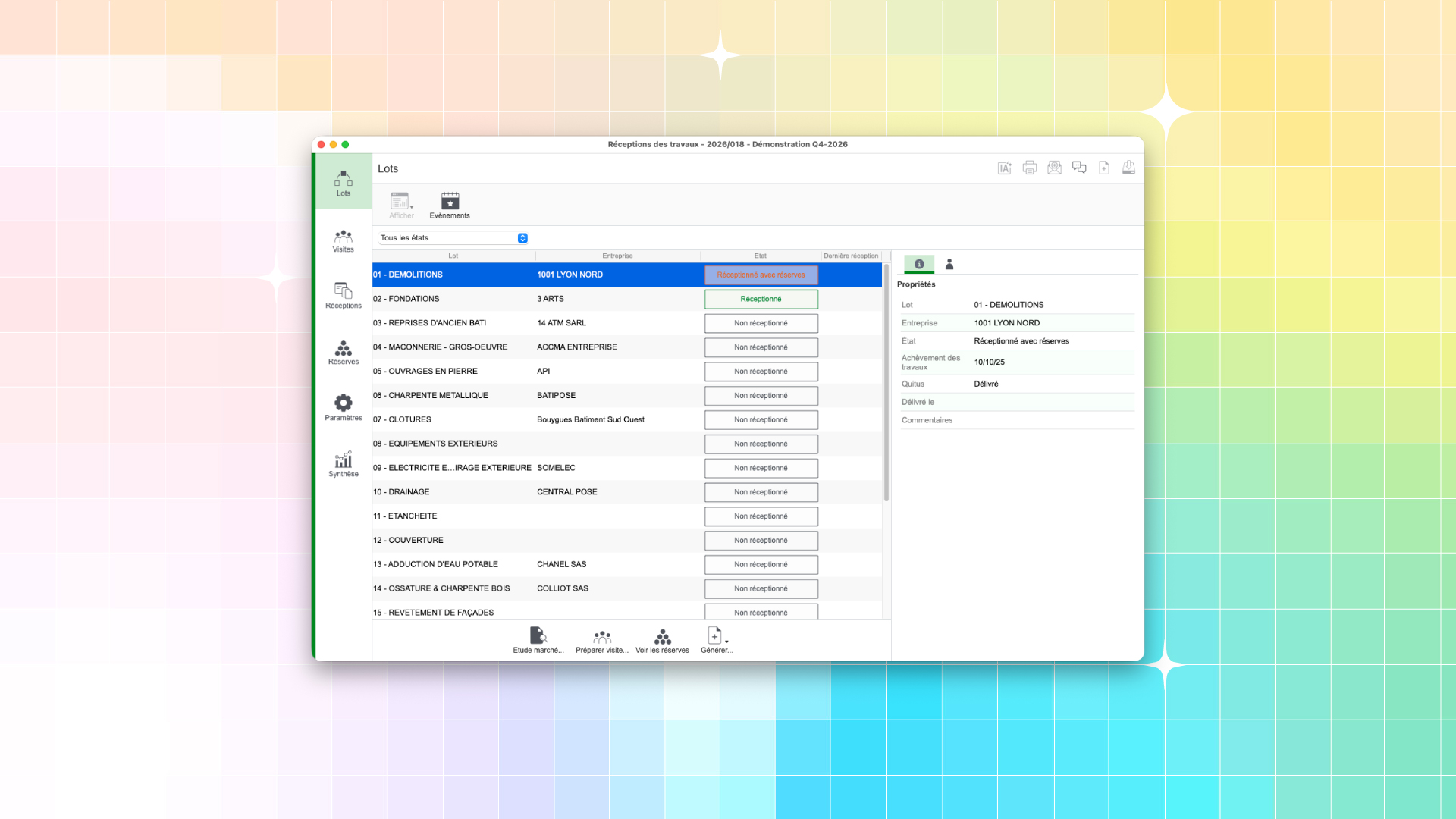
Task: Open Synthèse chart in sidebar
Action: point(344,464)
